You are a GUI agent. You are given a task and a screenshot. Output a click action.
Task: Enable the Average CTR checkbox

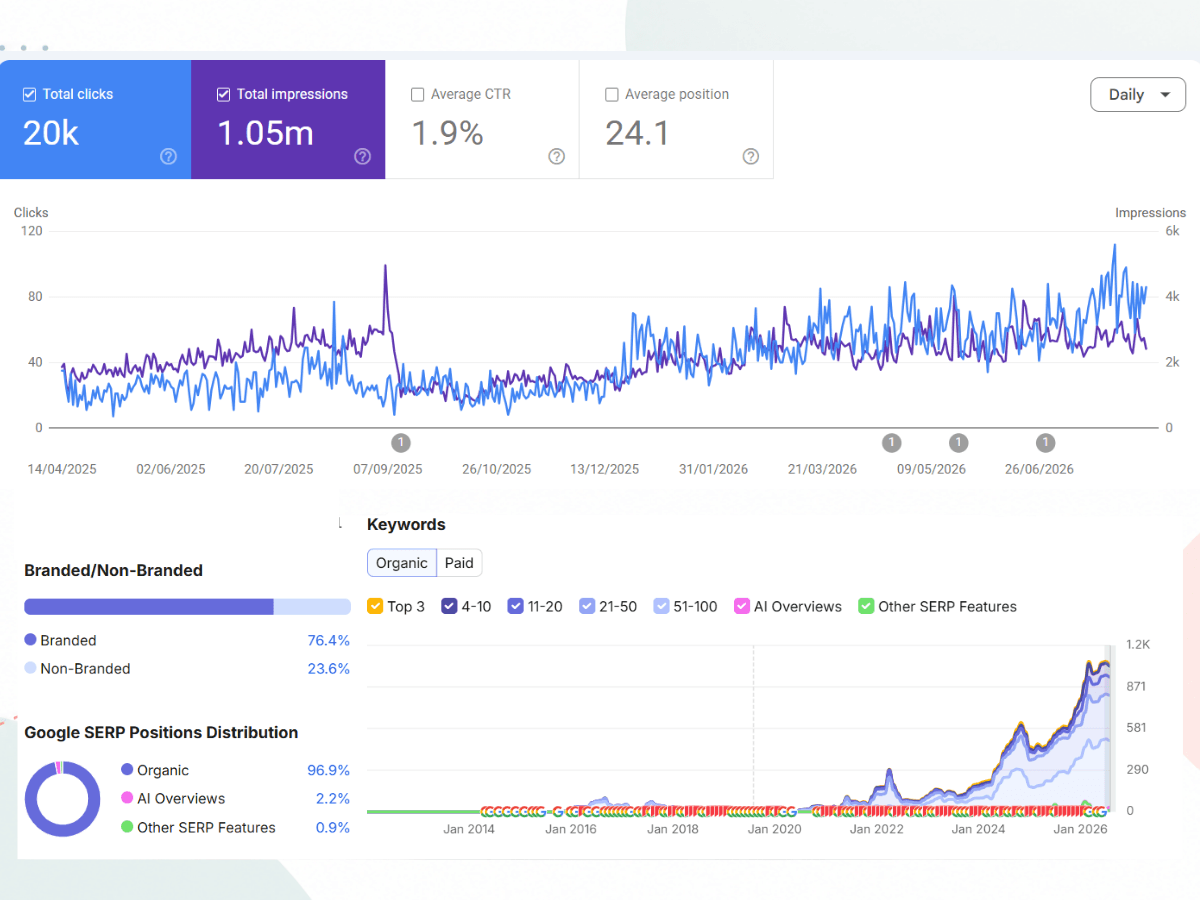click(418, 94)
